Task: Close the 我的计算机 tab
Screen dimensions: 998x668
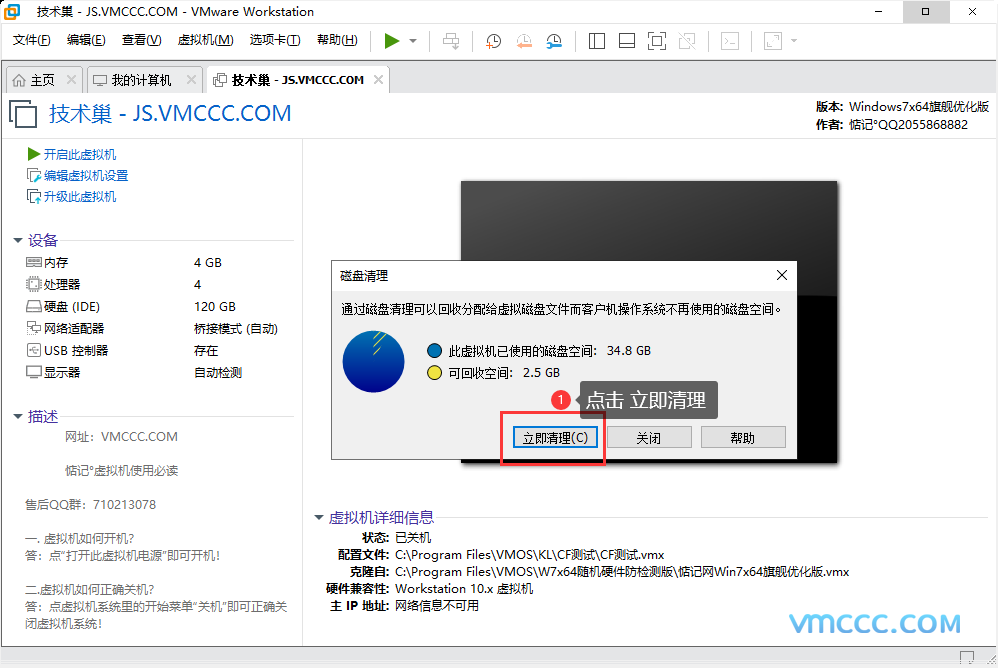Action: click(x=192, y=80)
